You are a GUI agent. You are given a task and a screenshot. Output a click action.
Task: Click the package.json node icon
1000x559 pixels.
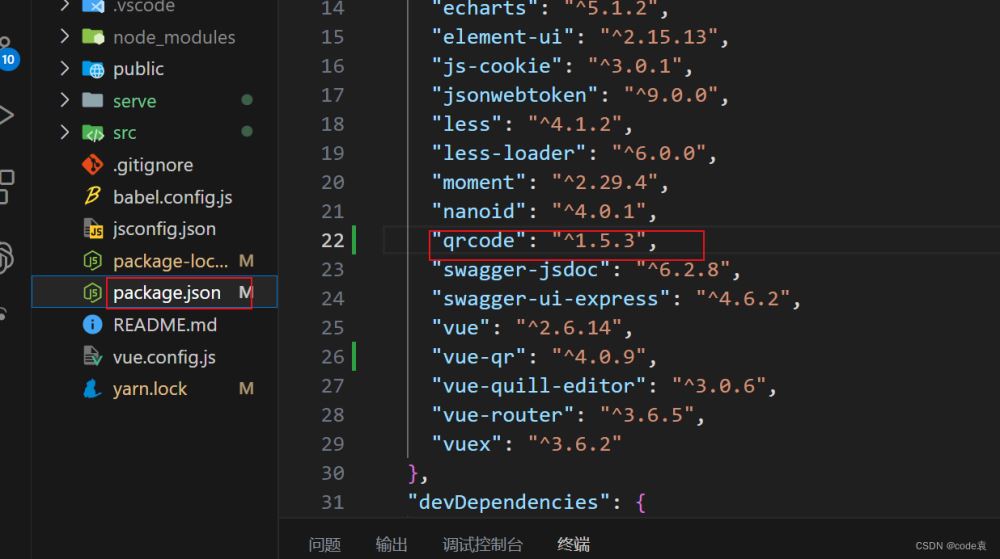click(x=92, y=293)
